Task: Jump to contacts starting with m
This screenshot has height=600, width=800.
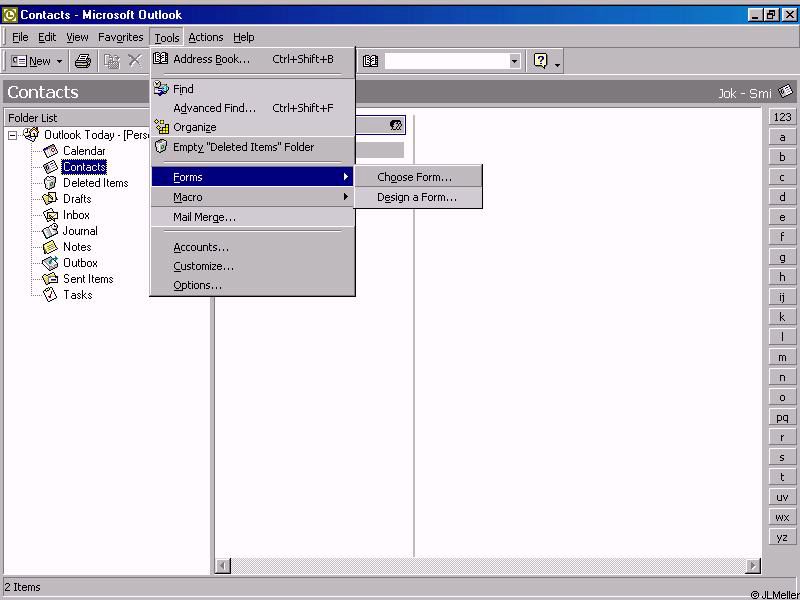Action: pos(782,357)
